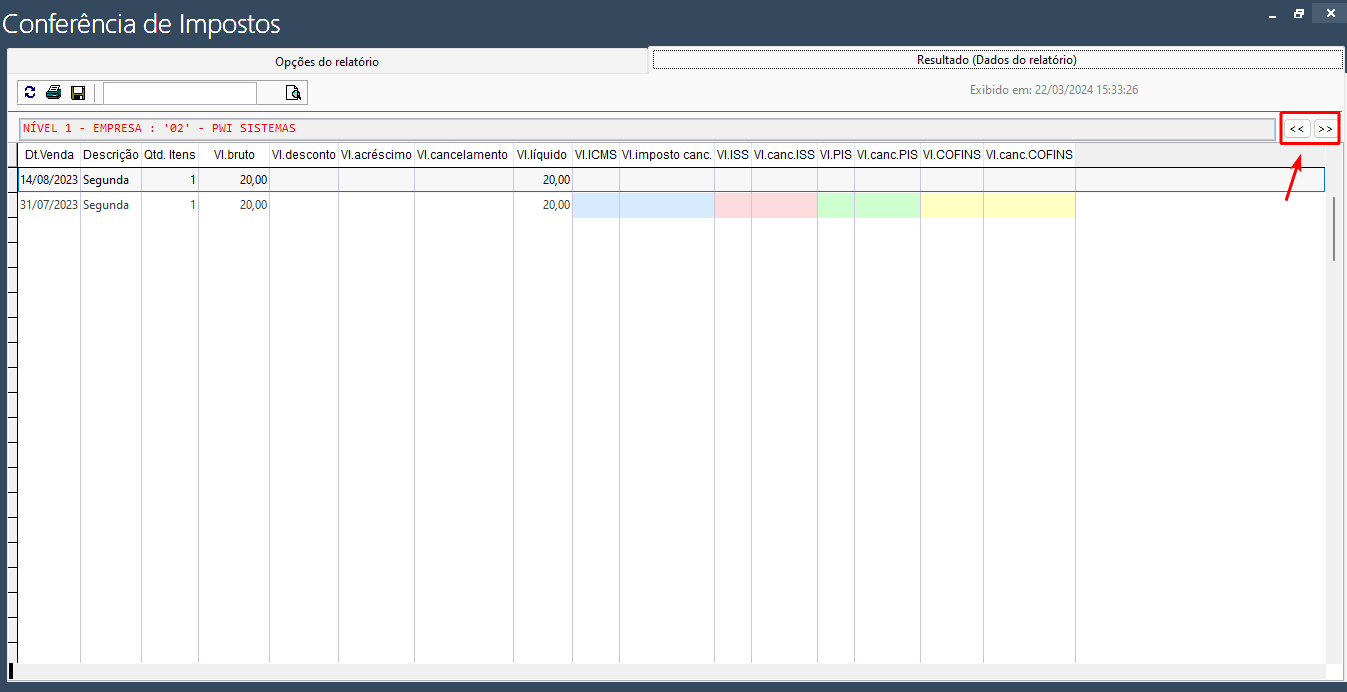Advance to next level with >> button
The height and width of the screenshot is (692, 1347).
(1325, 129)
